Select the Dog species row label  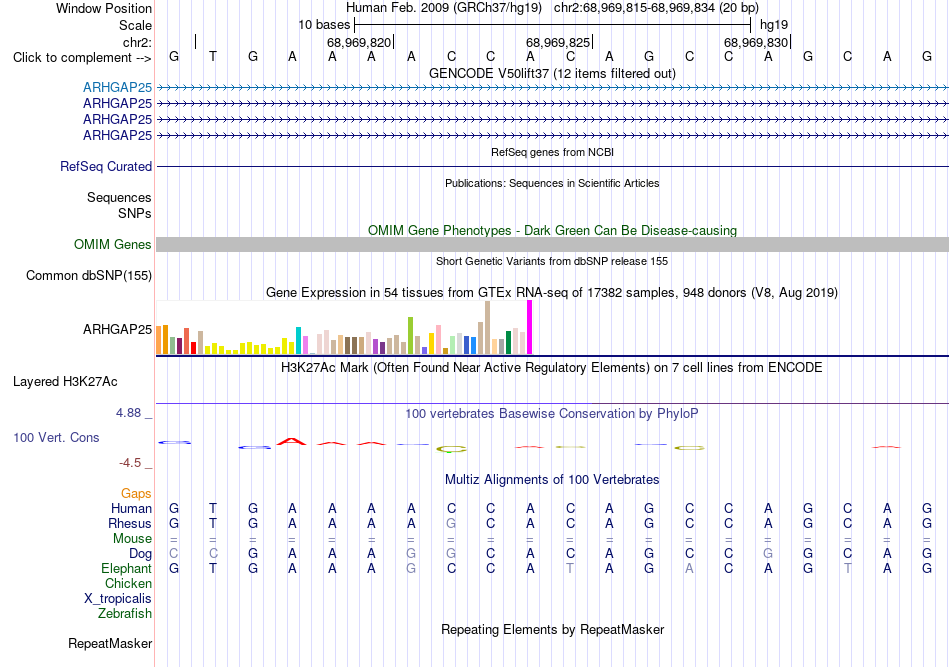140,553
